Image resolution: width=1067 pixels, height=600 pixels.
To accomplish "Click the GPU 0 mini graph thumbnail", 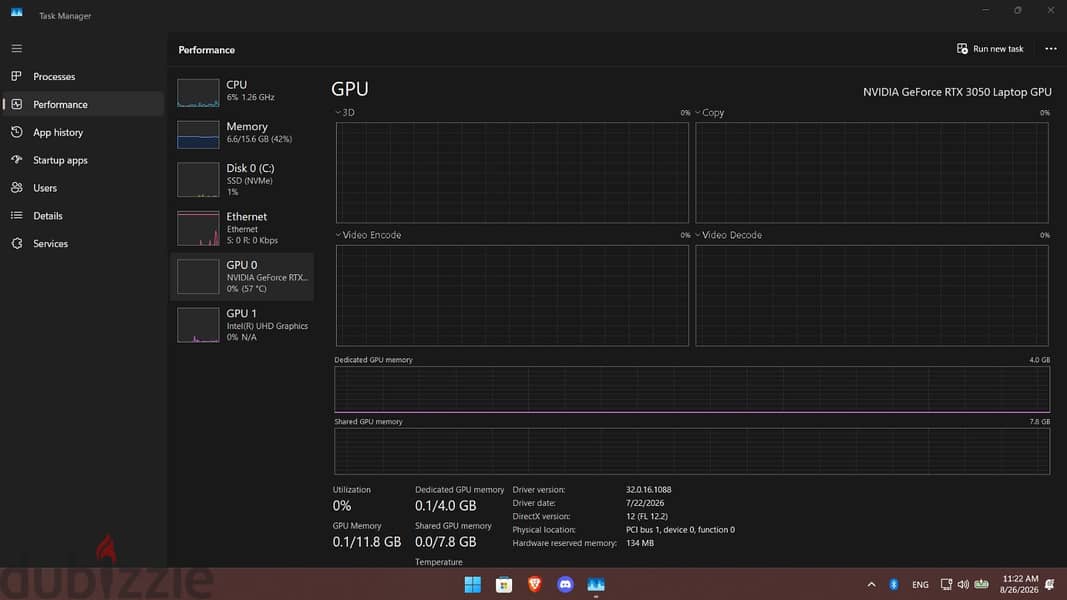I will pos(198,276).
